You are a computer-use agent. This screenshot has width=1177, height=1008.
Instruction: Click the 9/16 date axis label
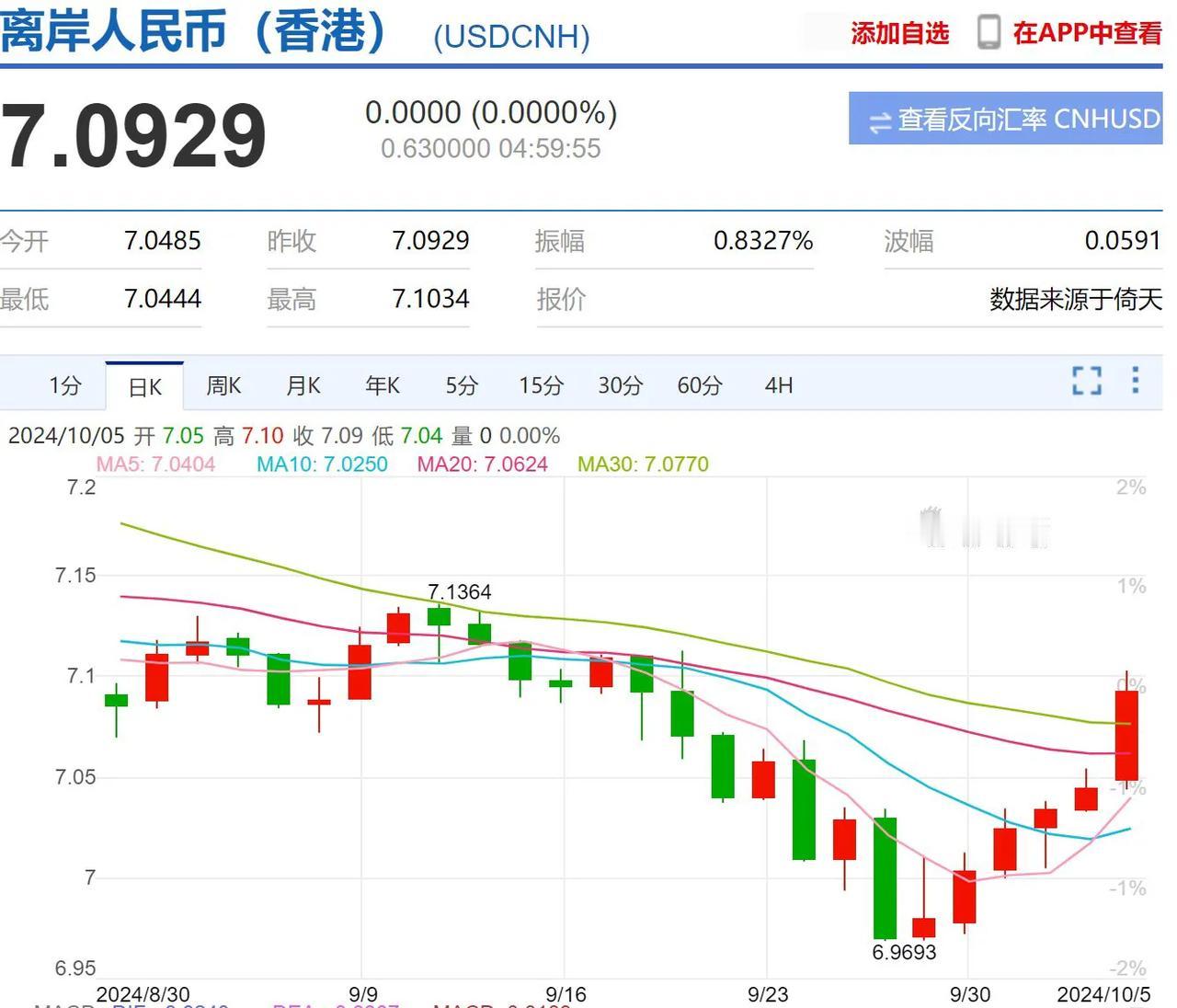pos(566,994)
